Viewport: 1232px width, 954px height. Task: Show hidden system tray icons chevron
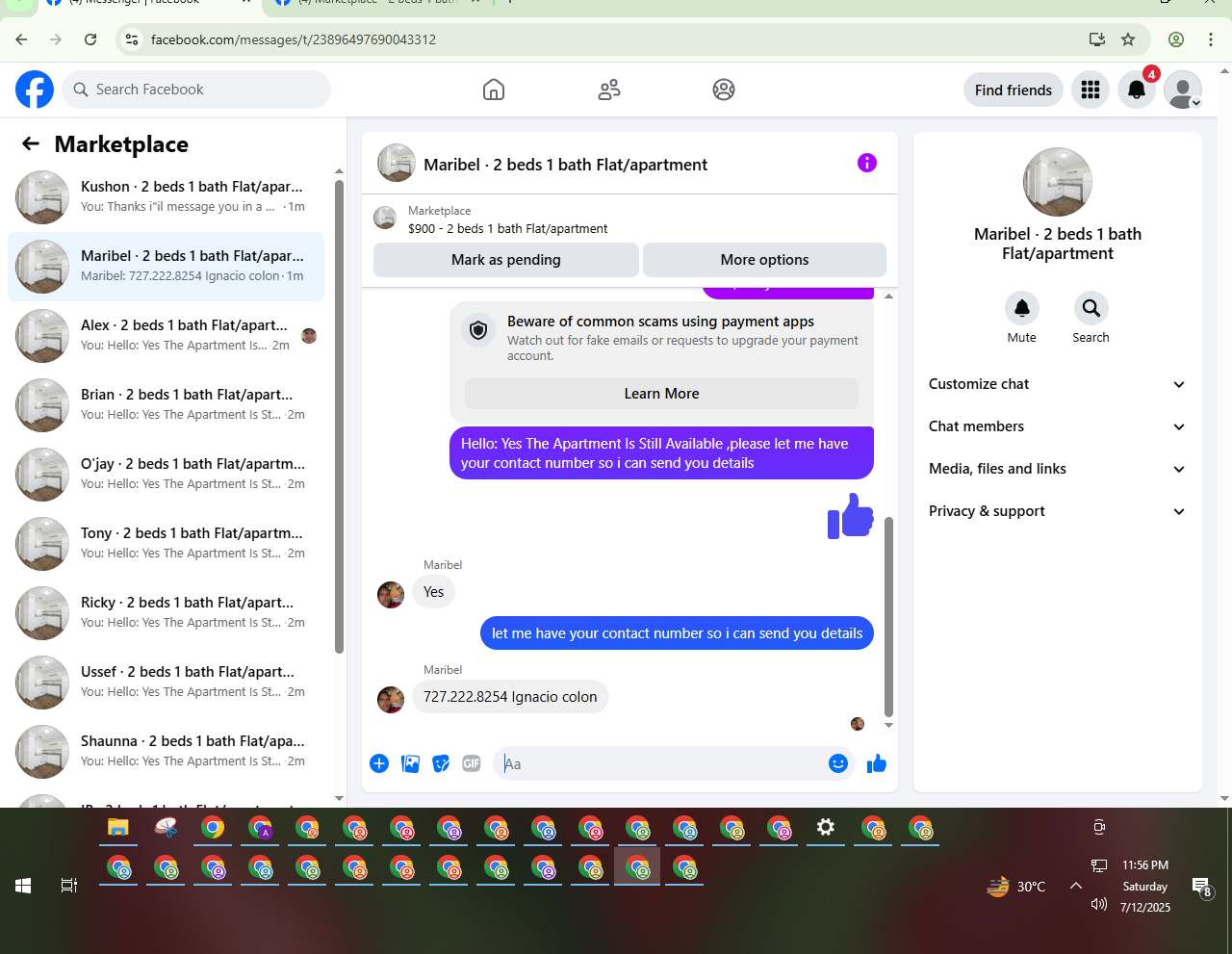pyautogui.click(x=1076, y=886)
